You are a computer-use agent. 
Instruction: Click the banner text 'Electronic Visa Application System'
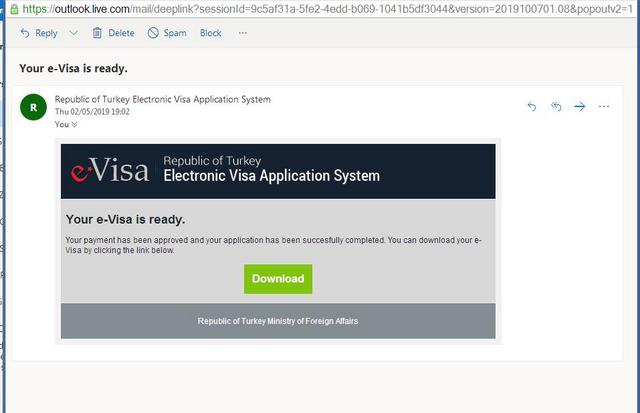pyautogui.click(x=271, y=176)
